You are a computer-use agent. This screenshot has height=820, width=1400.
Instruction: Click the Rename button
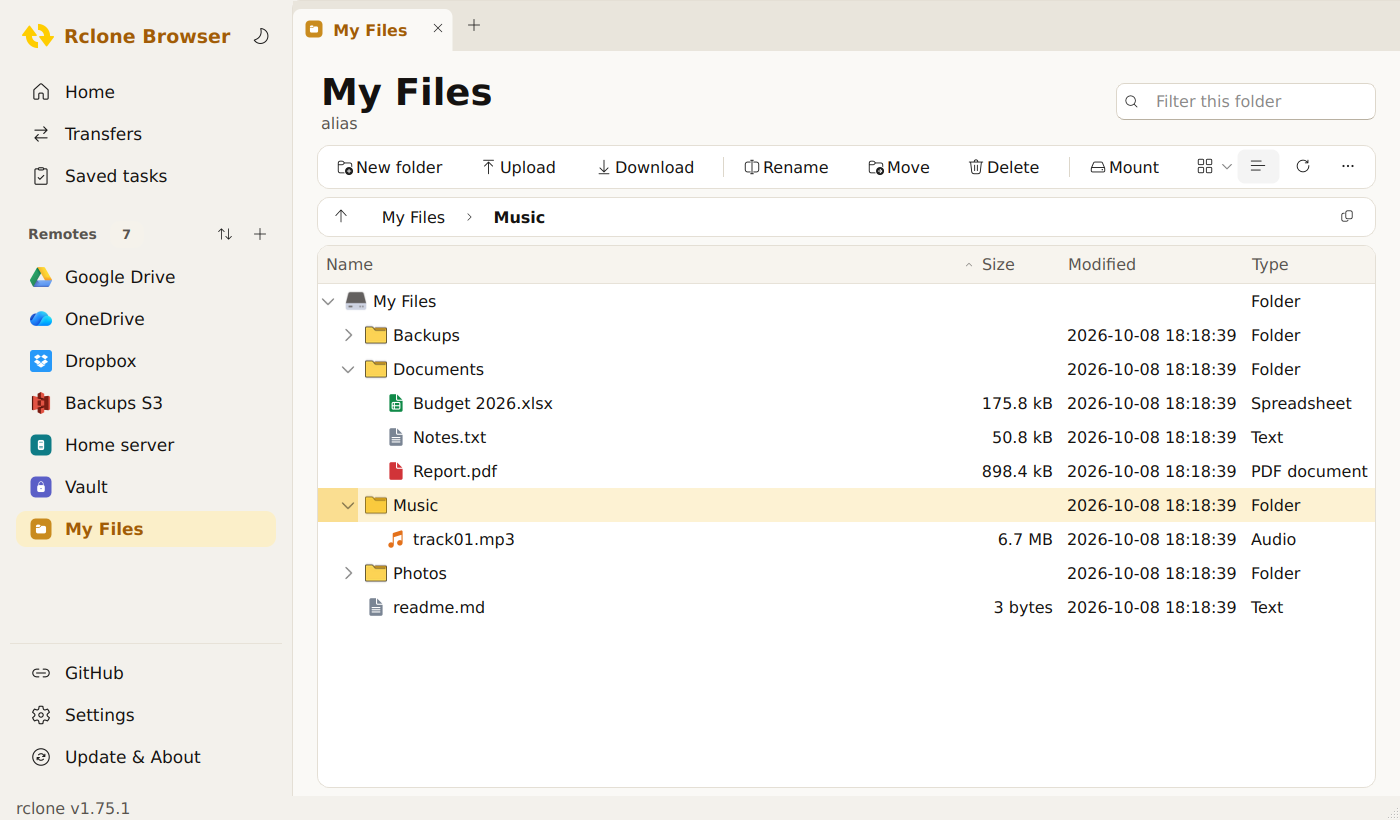point(786,167)
